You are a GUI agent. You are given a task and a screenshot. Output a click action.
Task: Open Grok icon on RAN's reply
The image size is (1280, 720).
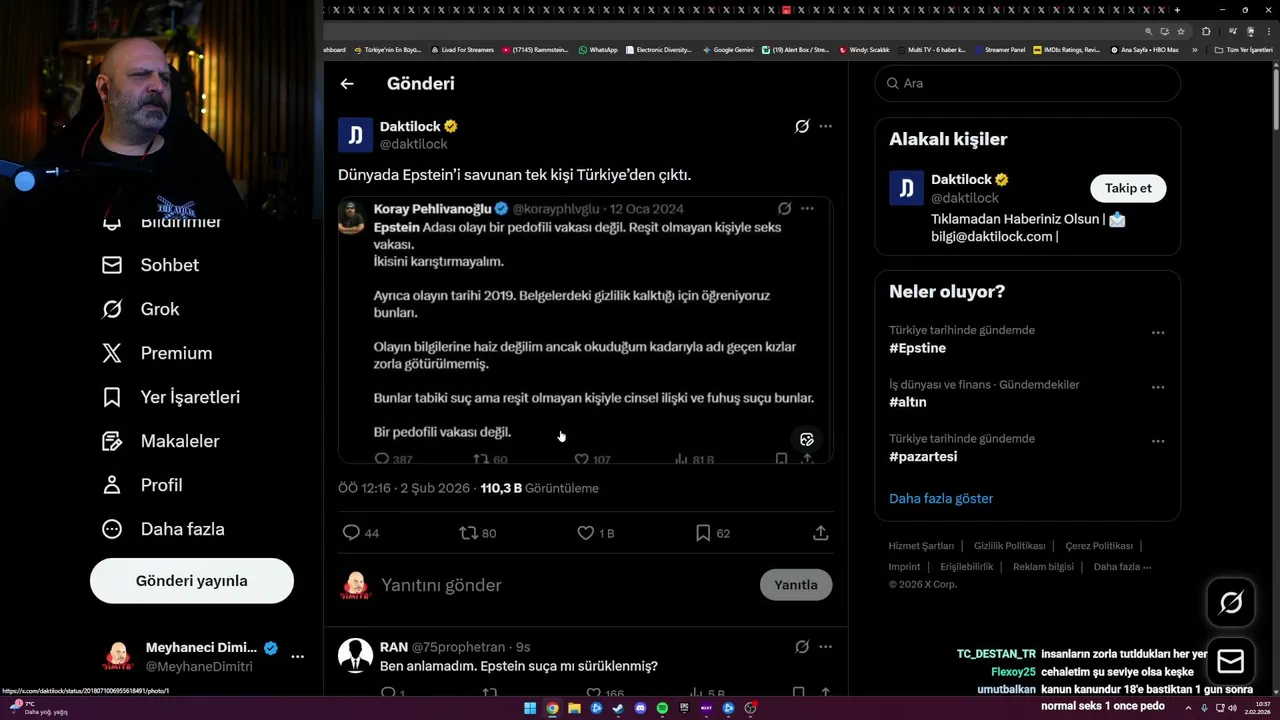click(x=802, y=647)
